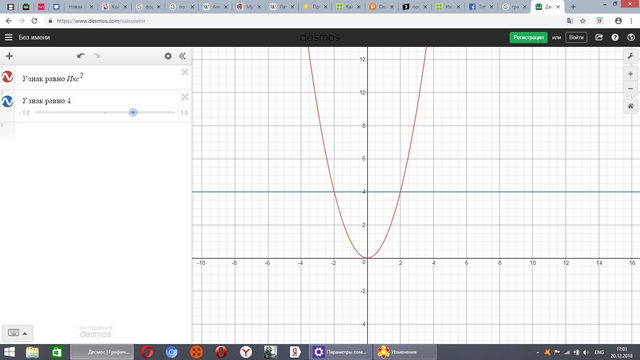The image size is (640, 360).
Task: Zoom out on the graph
Action: [x=630, y=89]
